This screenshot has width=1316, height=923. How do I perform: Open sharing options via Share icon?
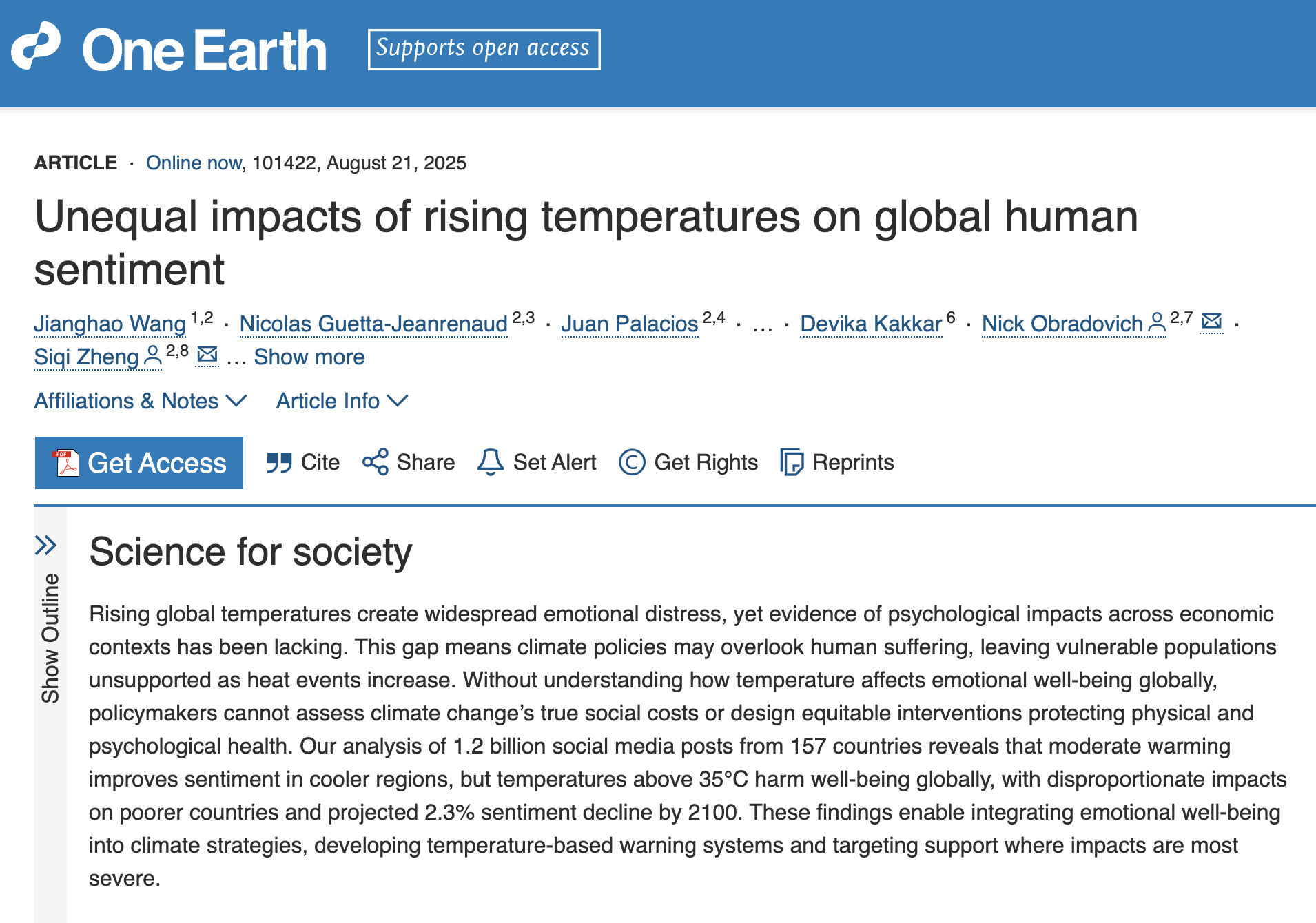pyautogui.click(x=376, y=462)
